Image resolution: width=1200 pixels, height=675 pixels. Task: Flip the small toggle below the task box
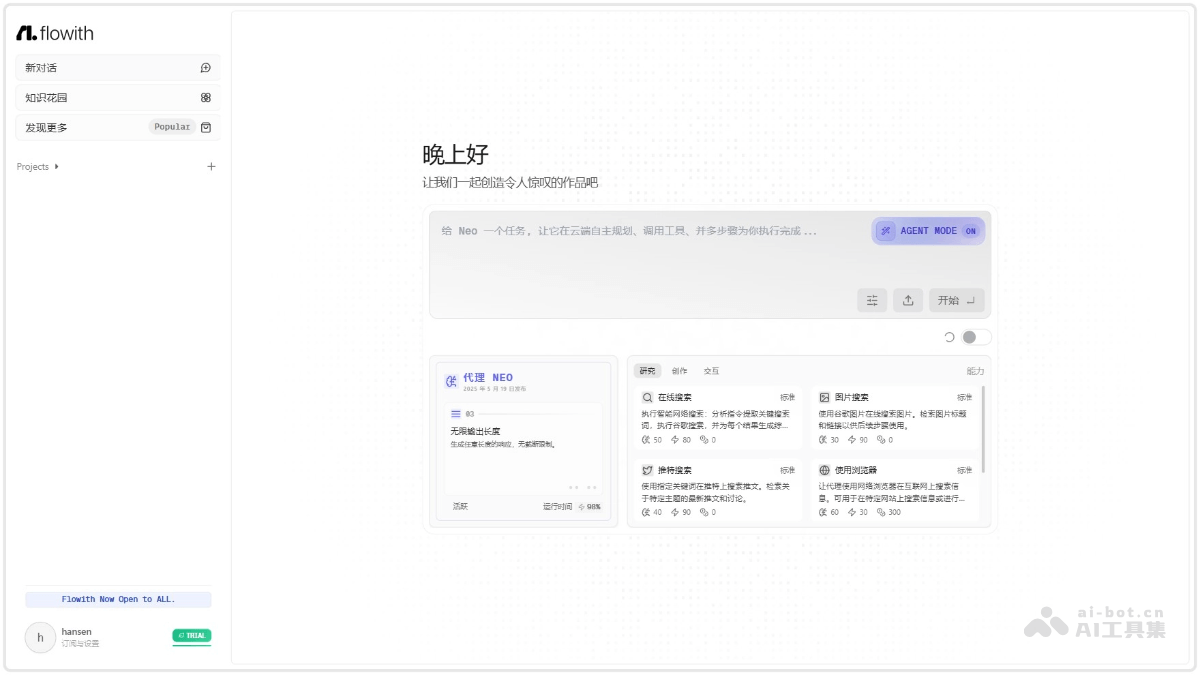point(975,338)
